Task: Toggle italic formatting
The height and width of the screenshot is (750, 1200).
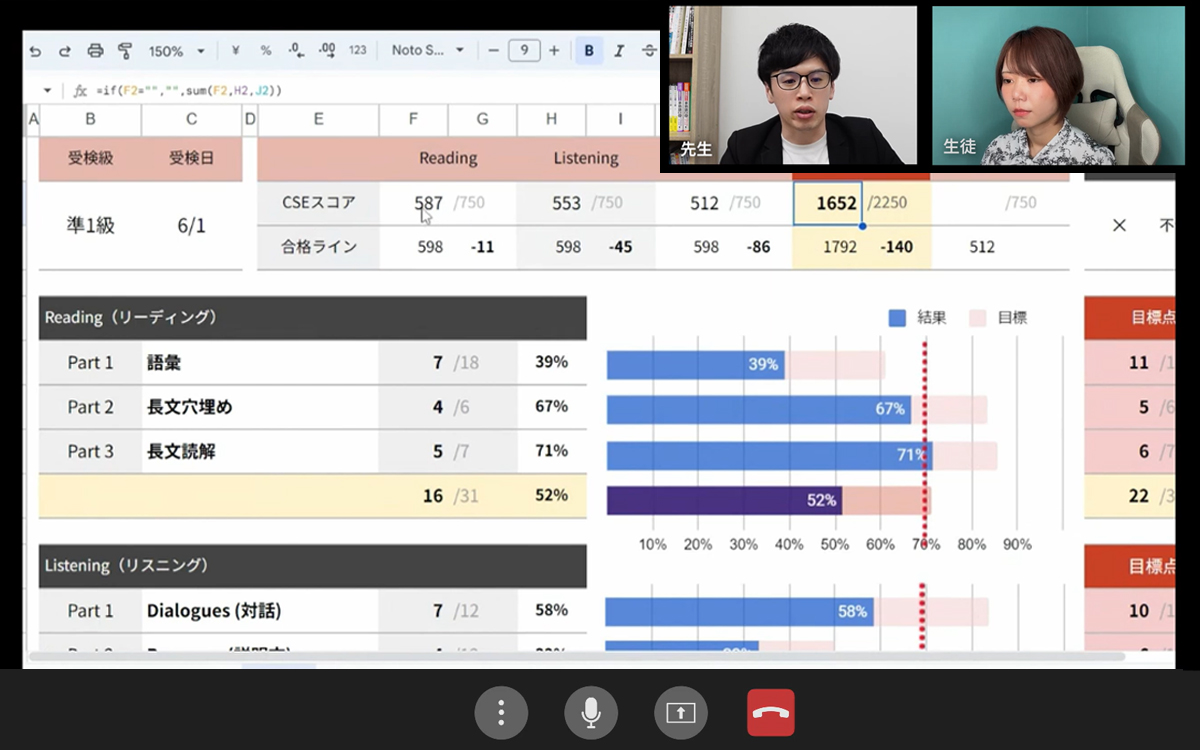Action: pyautogui.click(x=619, y=51)
